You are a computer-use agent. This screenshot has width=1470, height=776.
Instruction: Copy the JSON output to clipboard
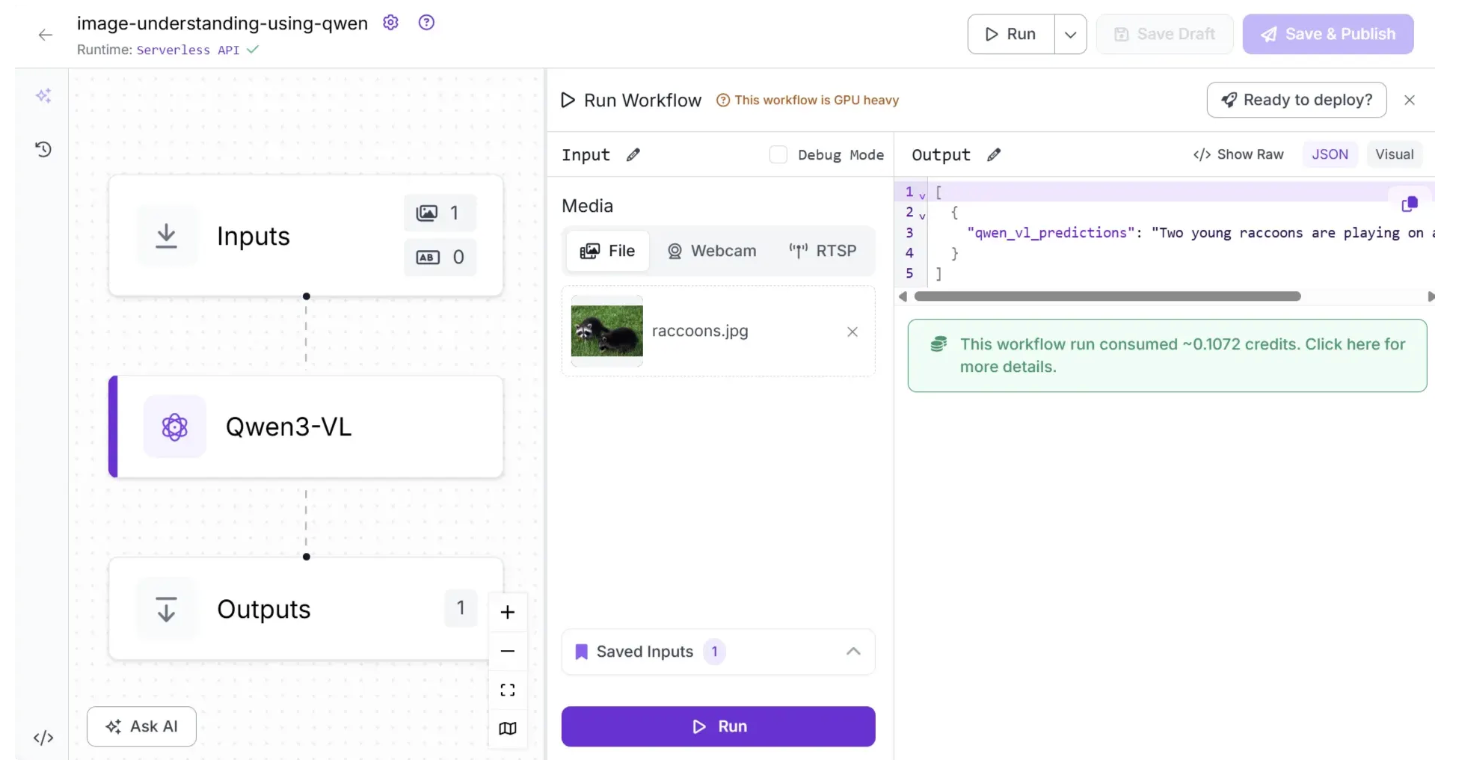[x=1410, y=204]
